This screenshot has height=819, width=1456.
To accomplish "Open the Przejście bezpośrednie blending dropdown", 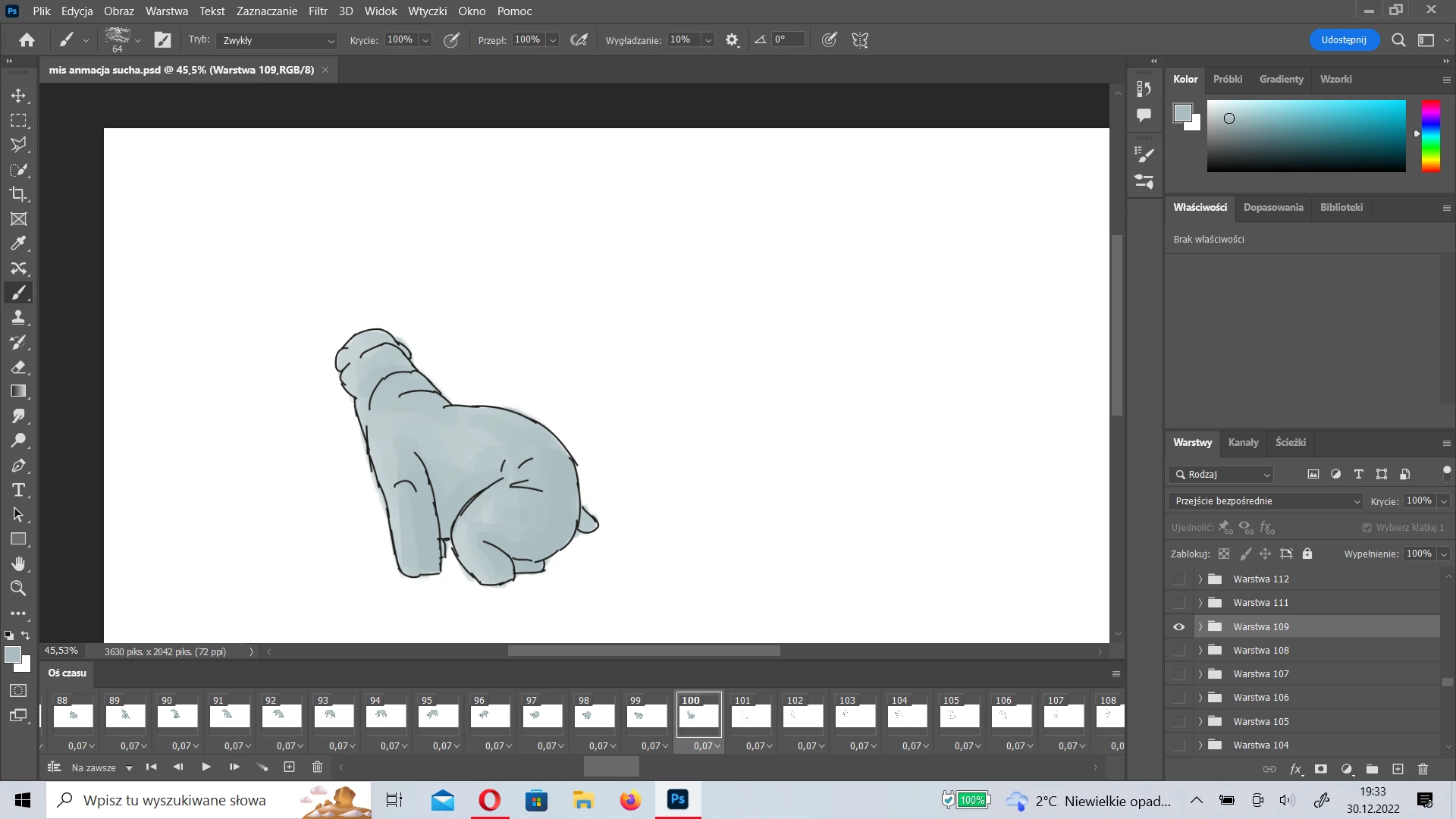I will tap(1266, 501).
